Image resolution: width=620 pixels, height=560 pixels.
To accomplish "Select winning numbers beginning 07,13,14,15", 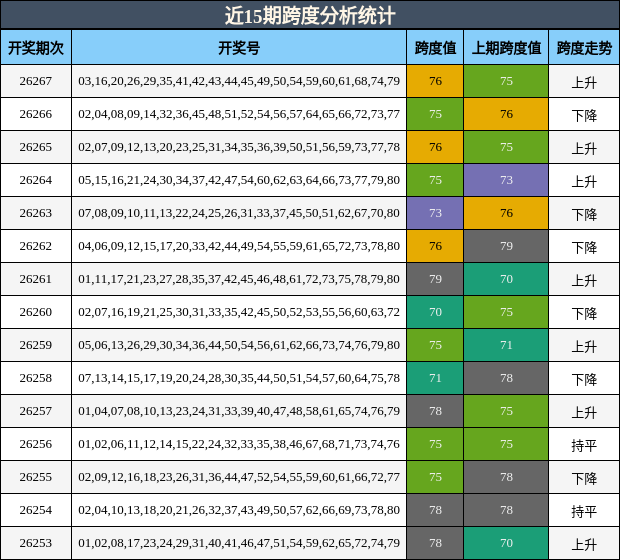I will (239, 378).
